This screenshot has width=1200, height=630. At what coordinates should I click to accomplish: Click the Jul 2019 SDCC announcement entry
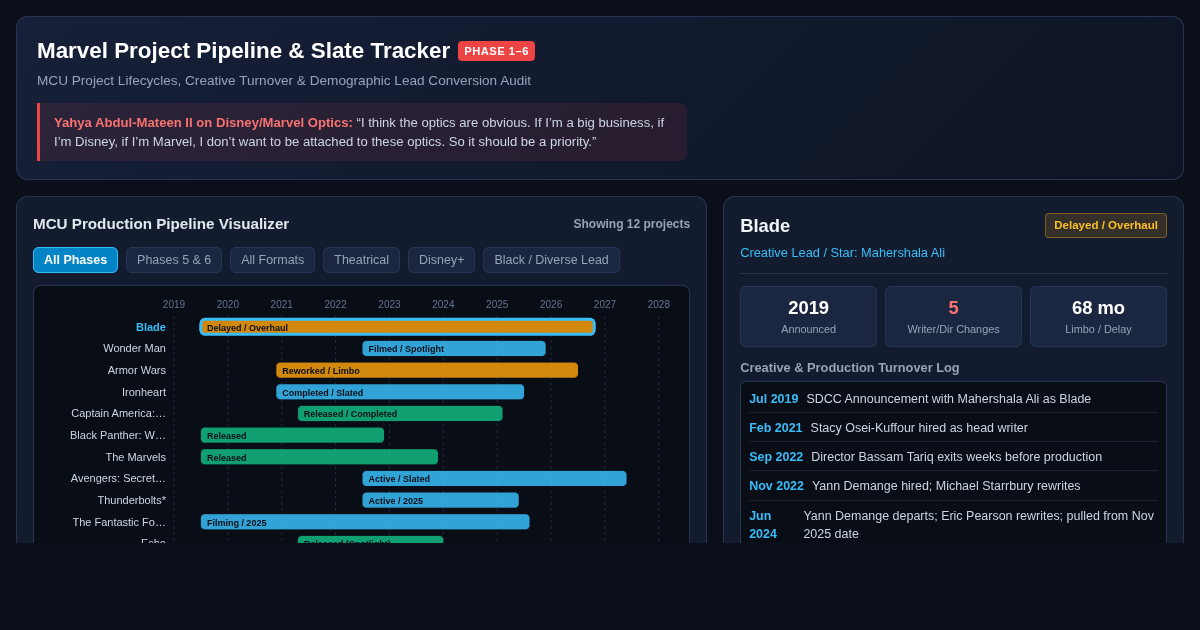[x=953, y=398]
